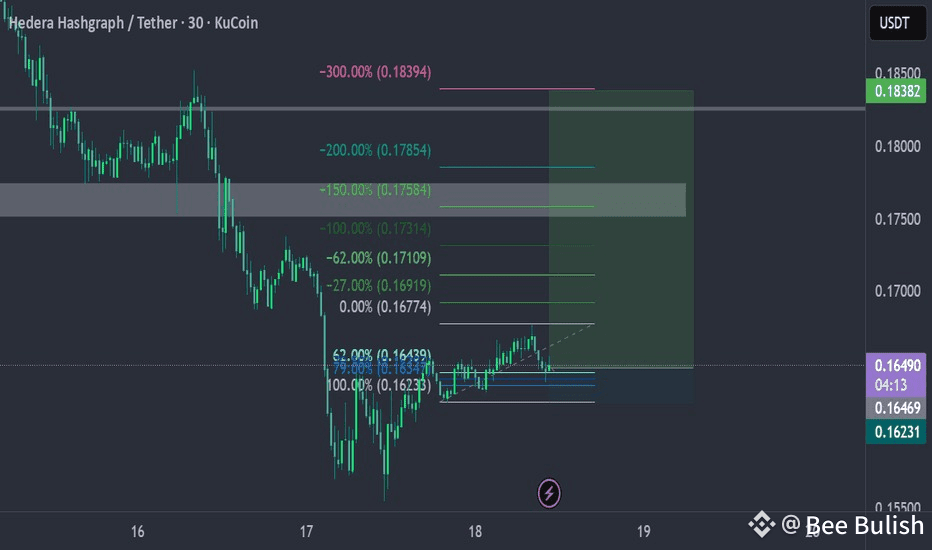Click the 0.00% (0.16774) Fibonacci label
Viewport: 932px width, 550px height.
click(385, 307)
